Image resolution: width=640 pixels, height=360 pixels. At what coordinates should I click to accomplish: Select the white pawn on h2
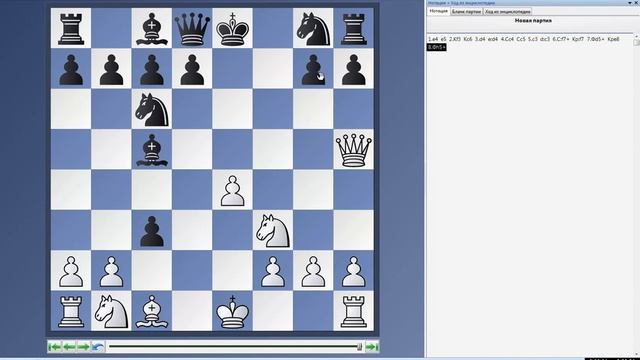pyautogui.click(x=353, y=271)
